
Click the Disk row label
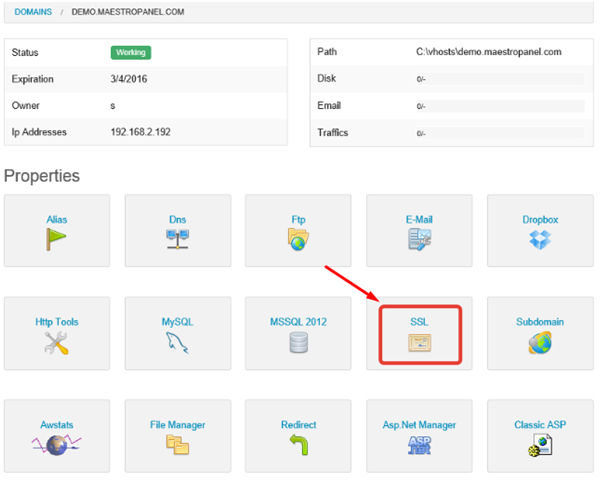click(x=327, y=78)
